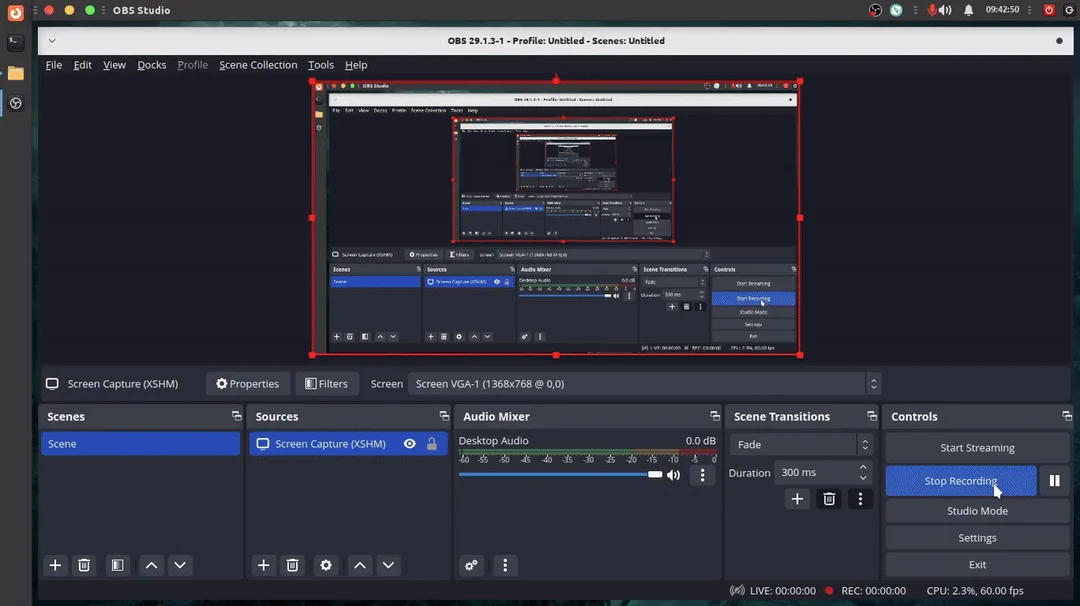The image size is (1080, 606).
Task: Open Desktop Audio options via vertical dots icon
Action: point(702,475)
